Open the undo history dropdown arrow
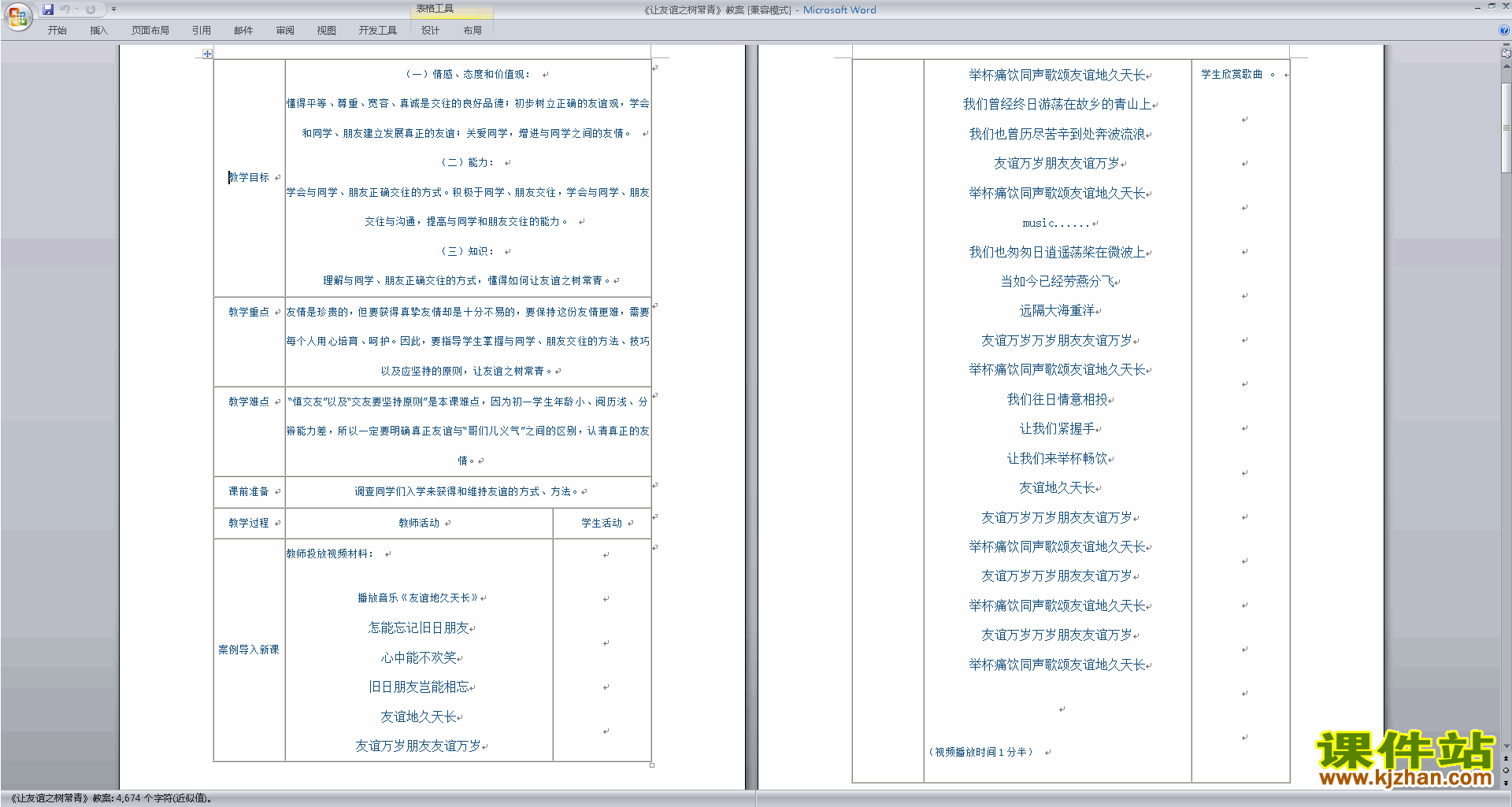Screen dimensions: 1512x807 coord(76,9)
